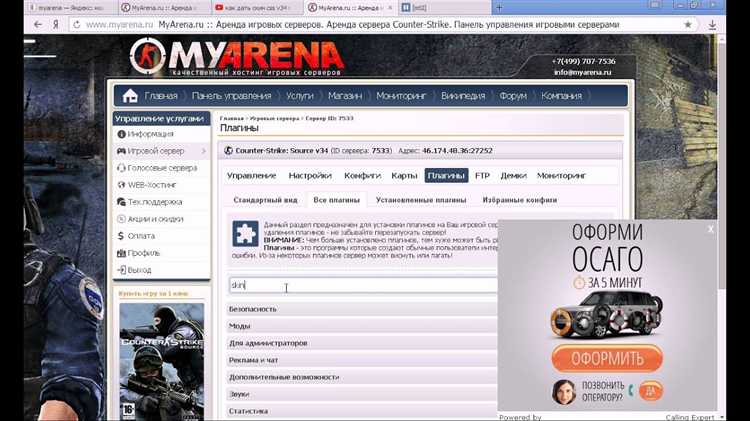Screen dimensions: 750x421
Task: Select the Установленные плагины subtab
Action: coord(421,200)
